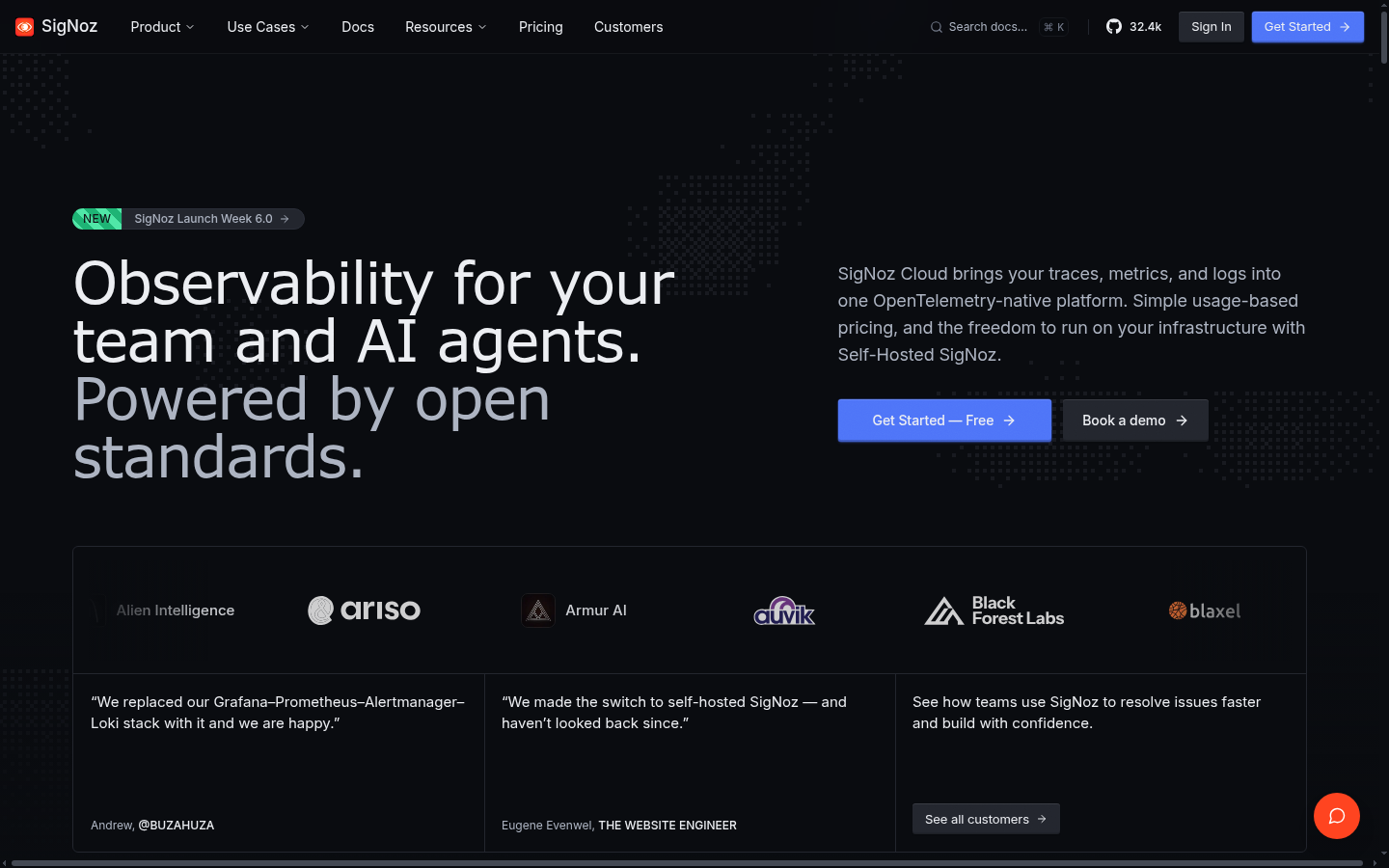Screen dimensions: 1389x868
Task: Click the SigNoz Cloud description paragraph
Action: 1072,314
